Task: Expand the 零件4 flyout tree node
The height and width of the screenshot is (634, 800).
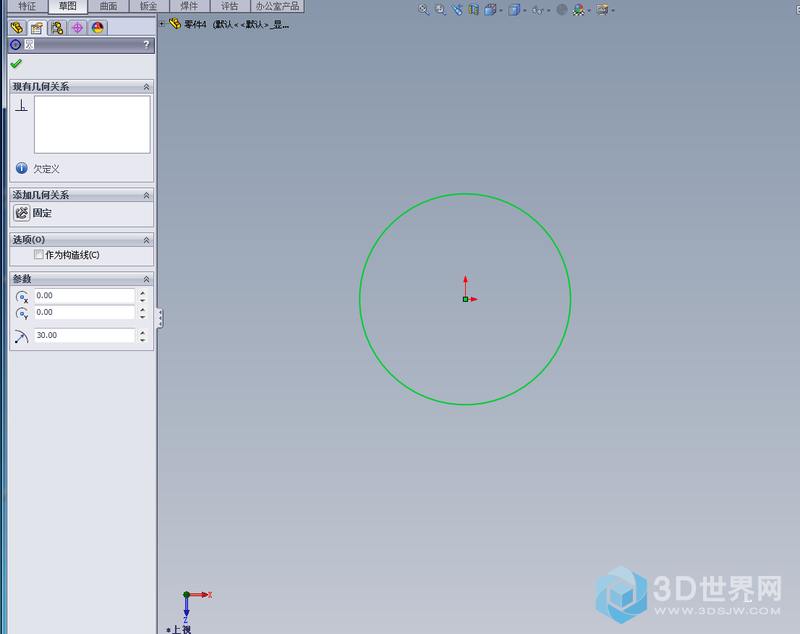Action: click(162, 23)
